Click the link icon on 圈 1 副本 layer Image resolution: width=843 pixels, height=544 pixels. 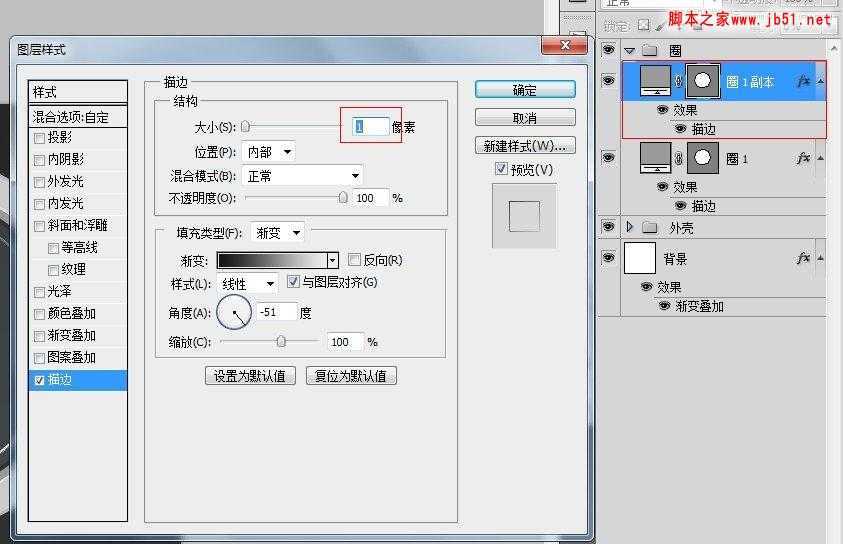(x=678, y=81)
